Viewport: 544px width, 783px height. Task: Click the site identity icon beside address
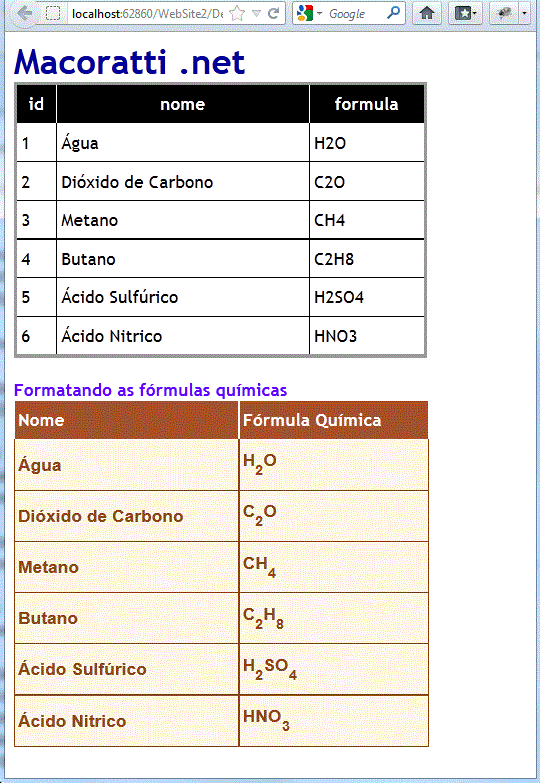click(x=53, y=13)
